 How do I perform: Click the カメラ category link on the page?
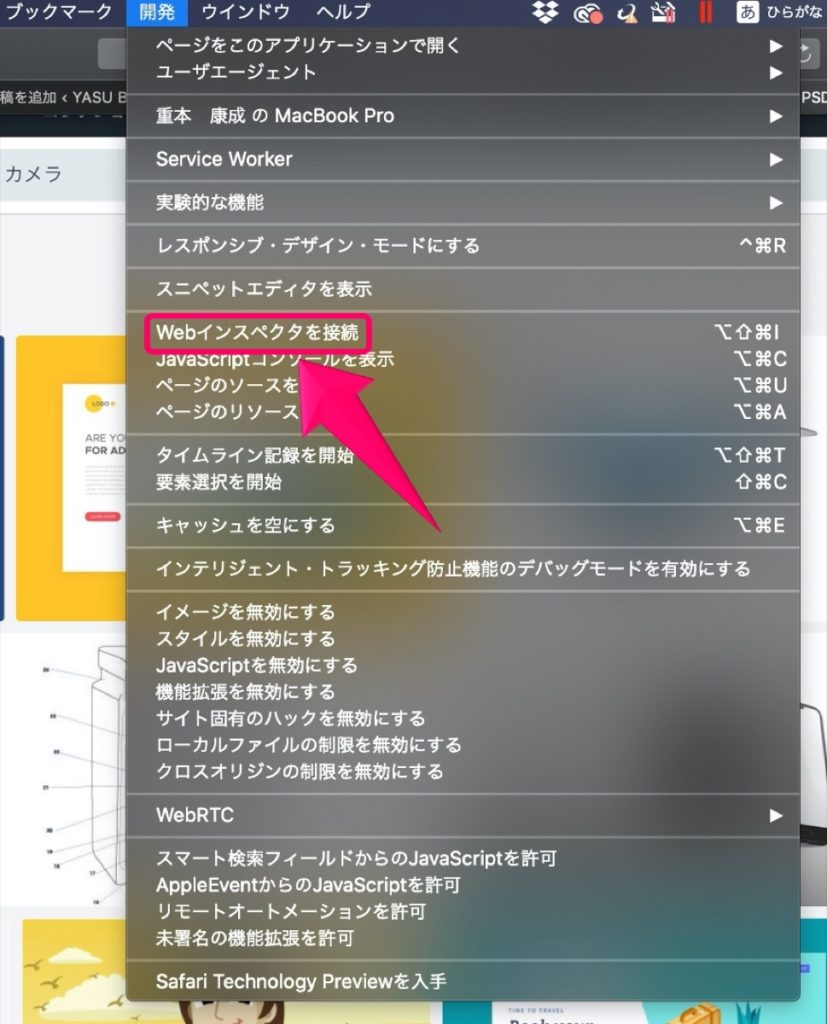pos(33,174)
